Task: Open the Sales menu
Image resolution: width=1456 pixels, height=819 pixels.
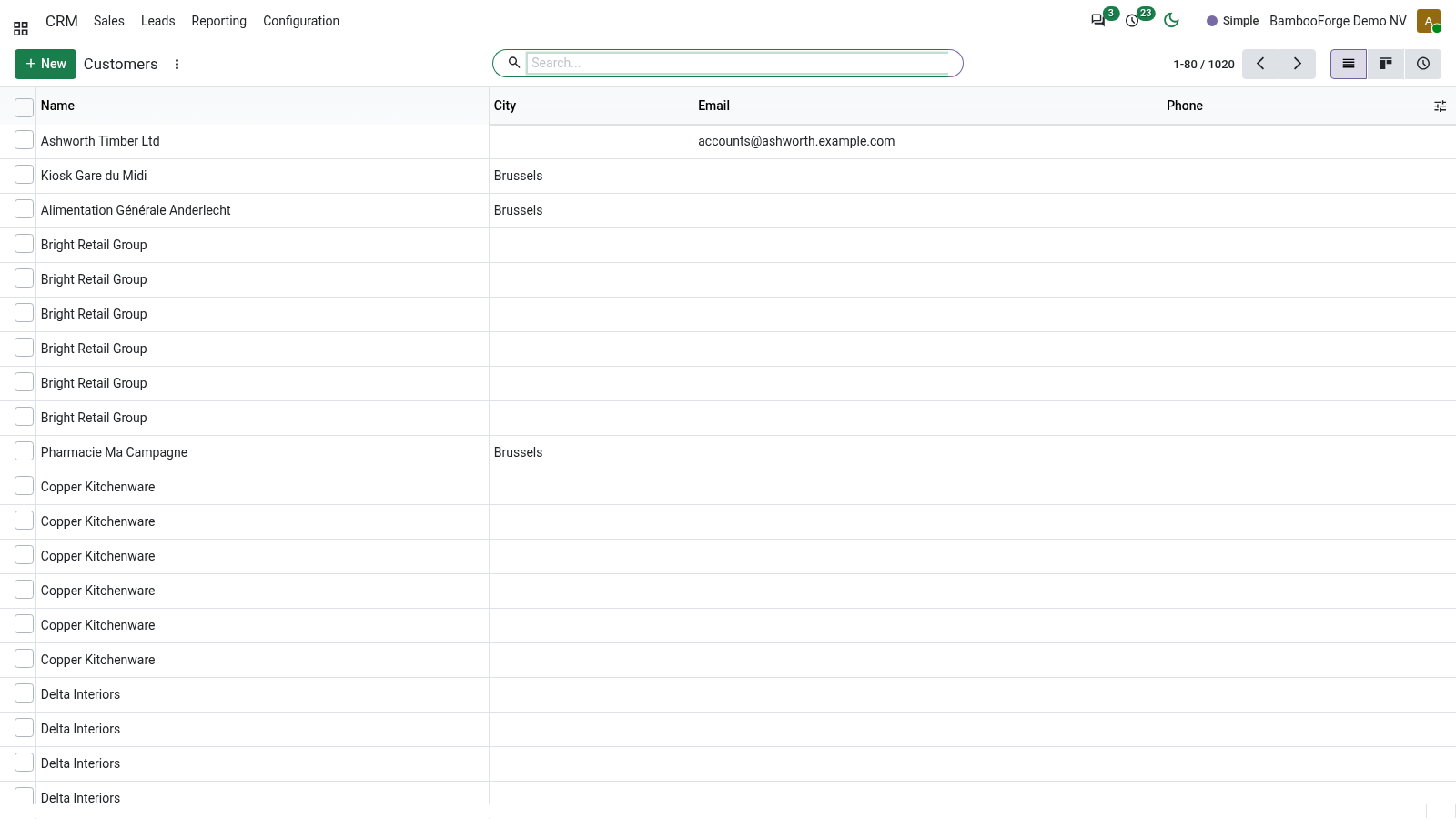Action: (x=109, y=21)
